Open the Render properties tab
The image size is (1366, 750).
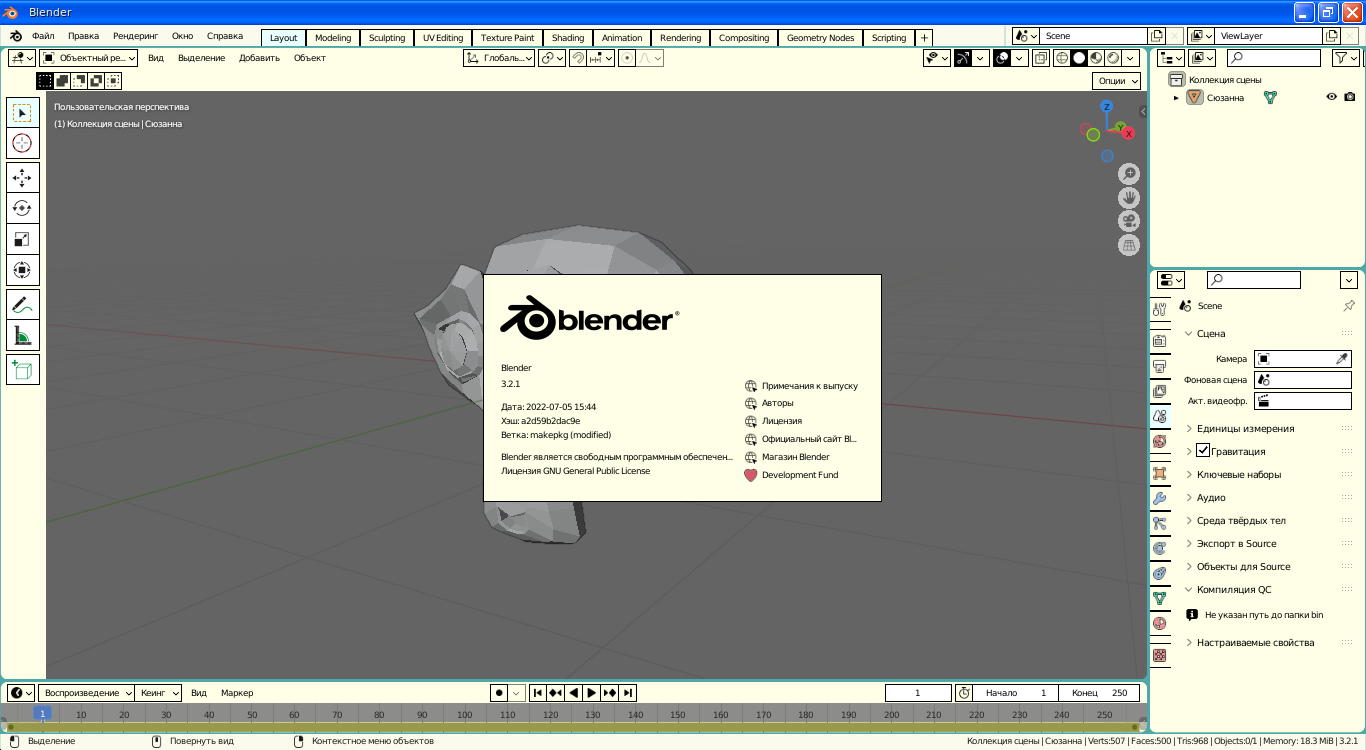[x=1159, y=341]
